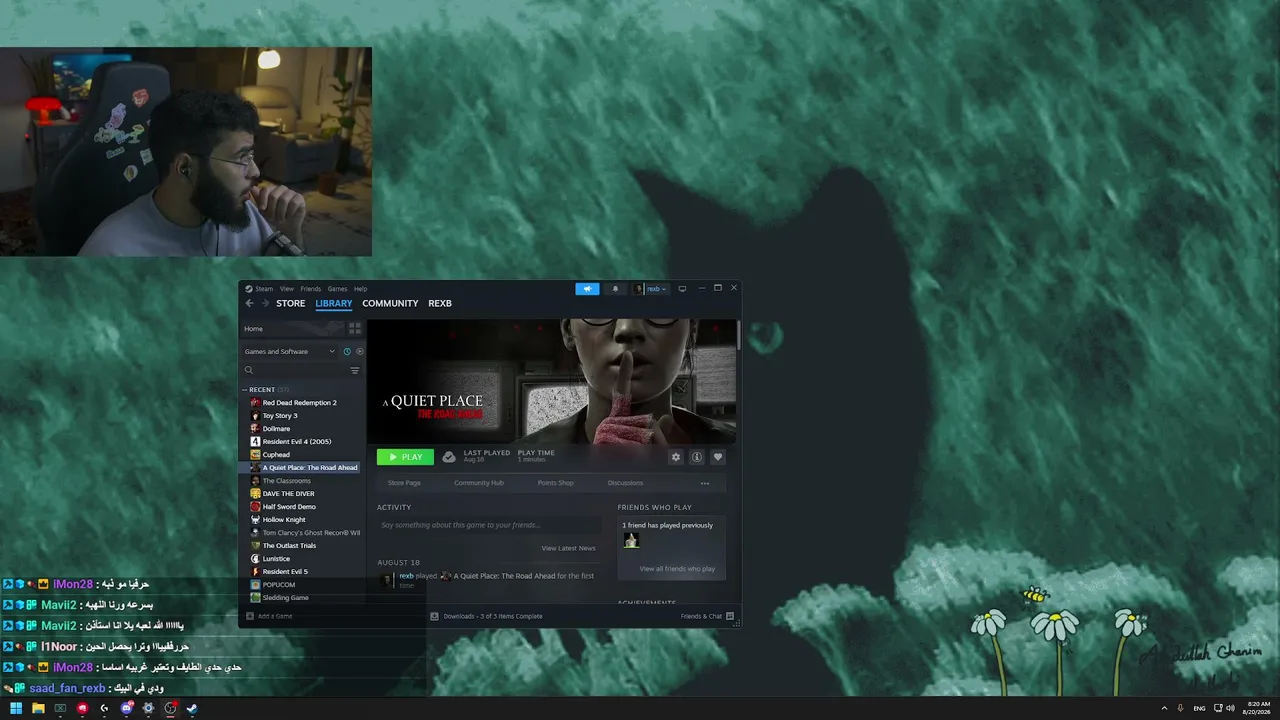Open Windows Start menu
This screenshot has width=1280, height=720.
tap(16, 708)
